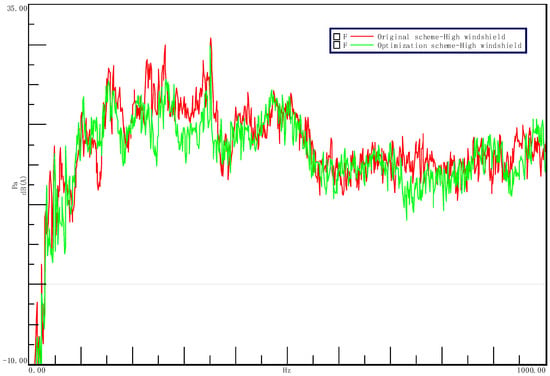Click the 35.00 y-axis maximum value
Image resolution: width=550 pixels, height=376 pixels.
coord(17,8)
